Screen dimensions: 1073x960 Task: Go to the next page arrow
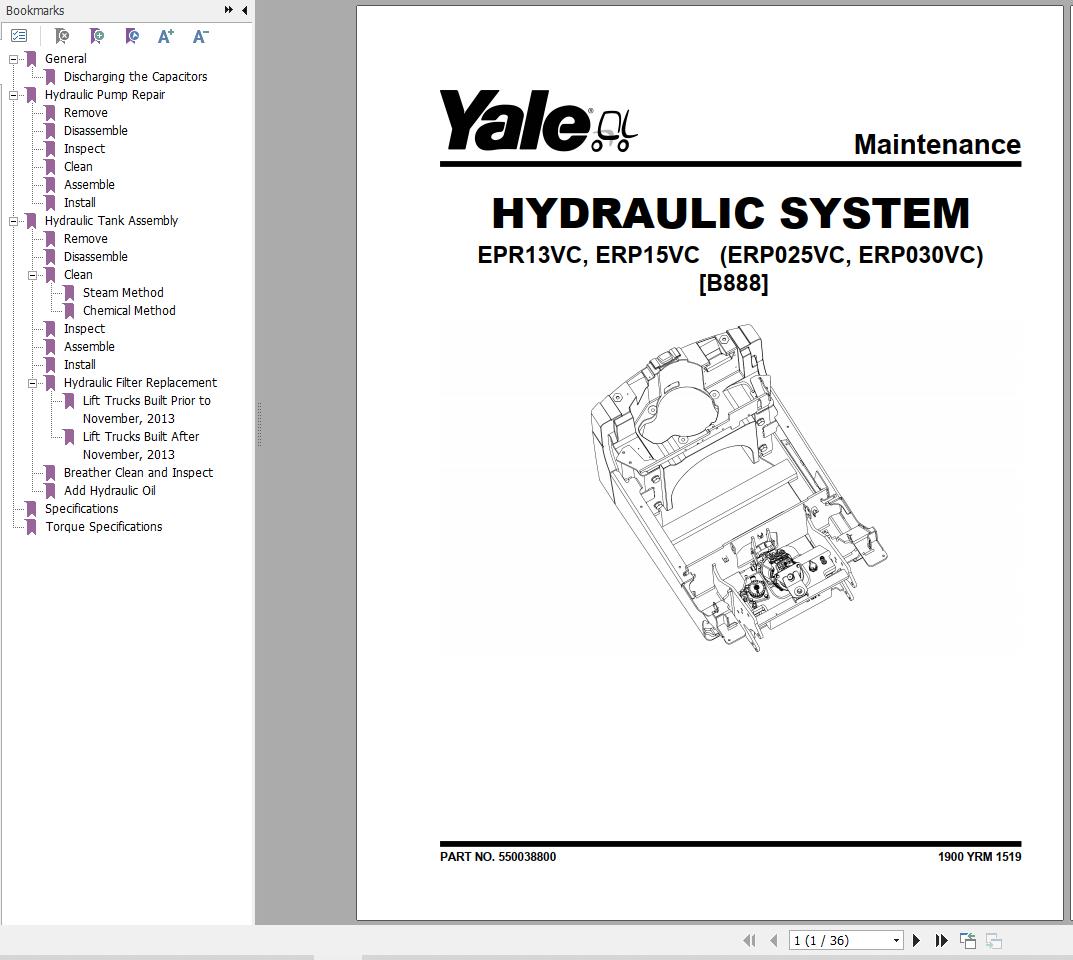916,940
